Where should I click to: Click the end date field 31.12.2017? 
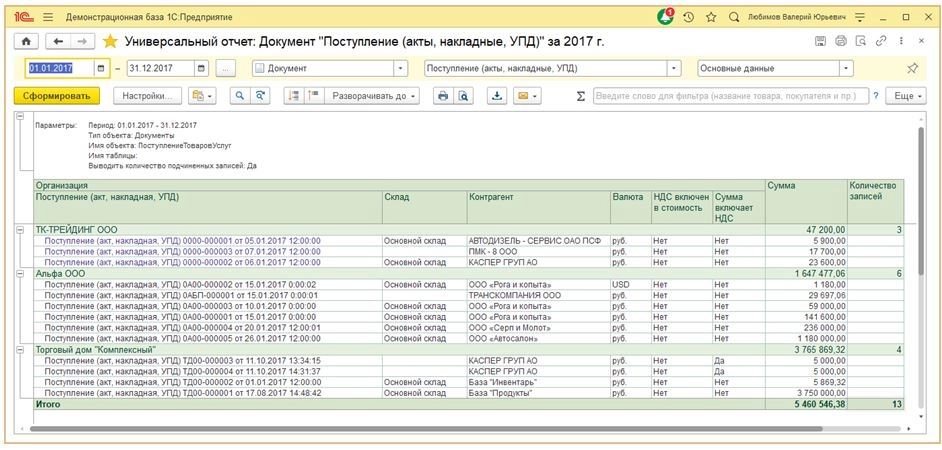pyautogui.click(x=161, y=68)
